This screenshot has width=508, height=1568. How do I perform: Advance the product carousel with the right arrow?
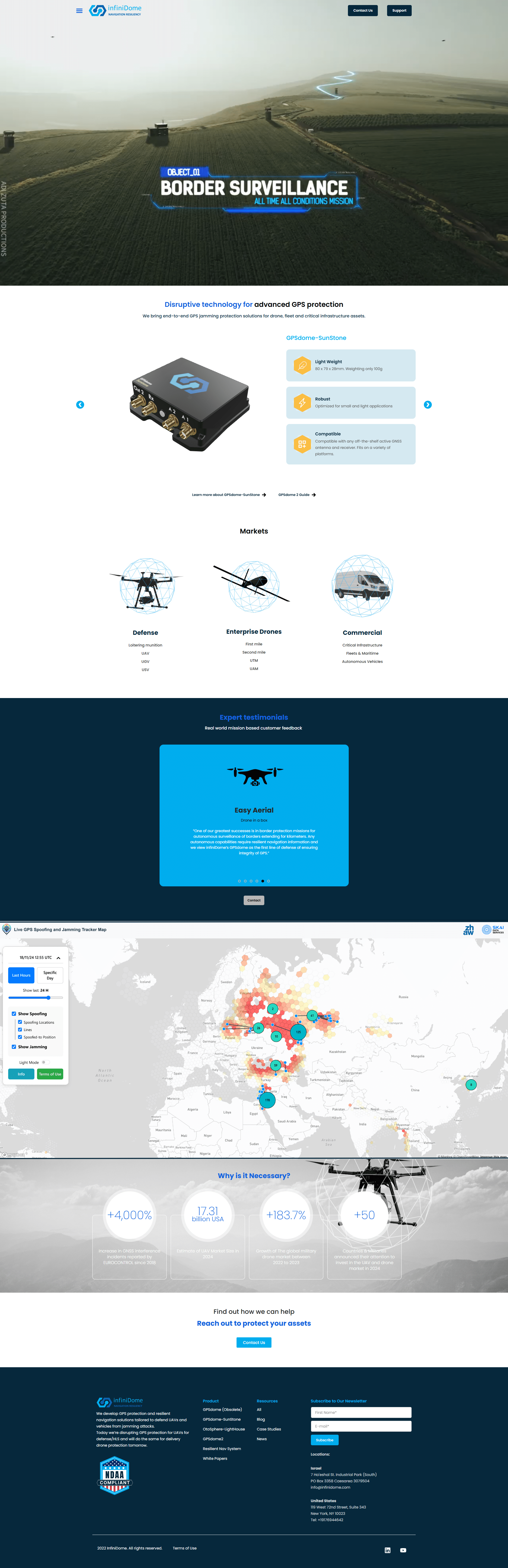click(x=428, y=404)
